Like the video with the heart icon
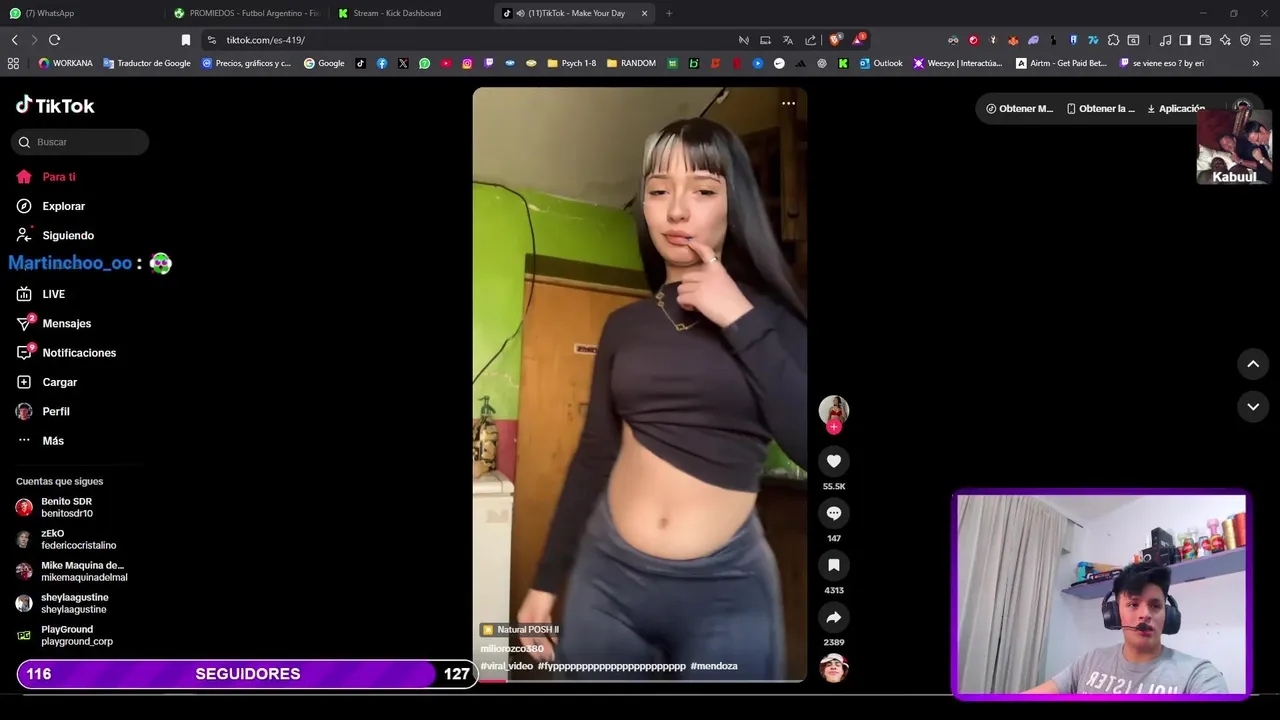This screenshot has height=720, width=1280. tap(833, 461)
